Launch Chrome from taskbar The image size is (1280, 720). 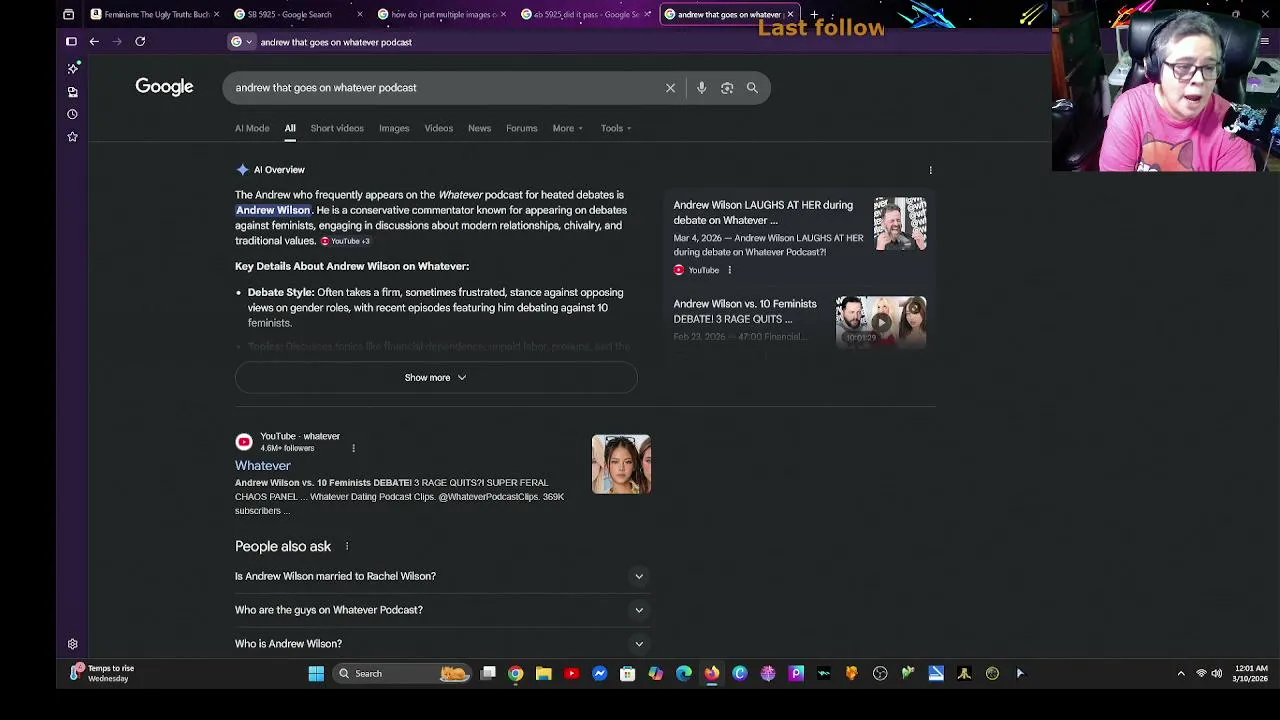pos(515,673)
